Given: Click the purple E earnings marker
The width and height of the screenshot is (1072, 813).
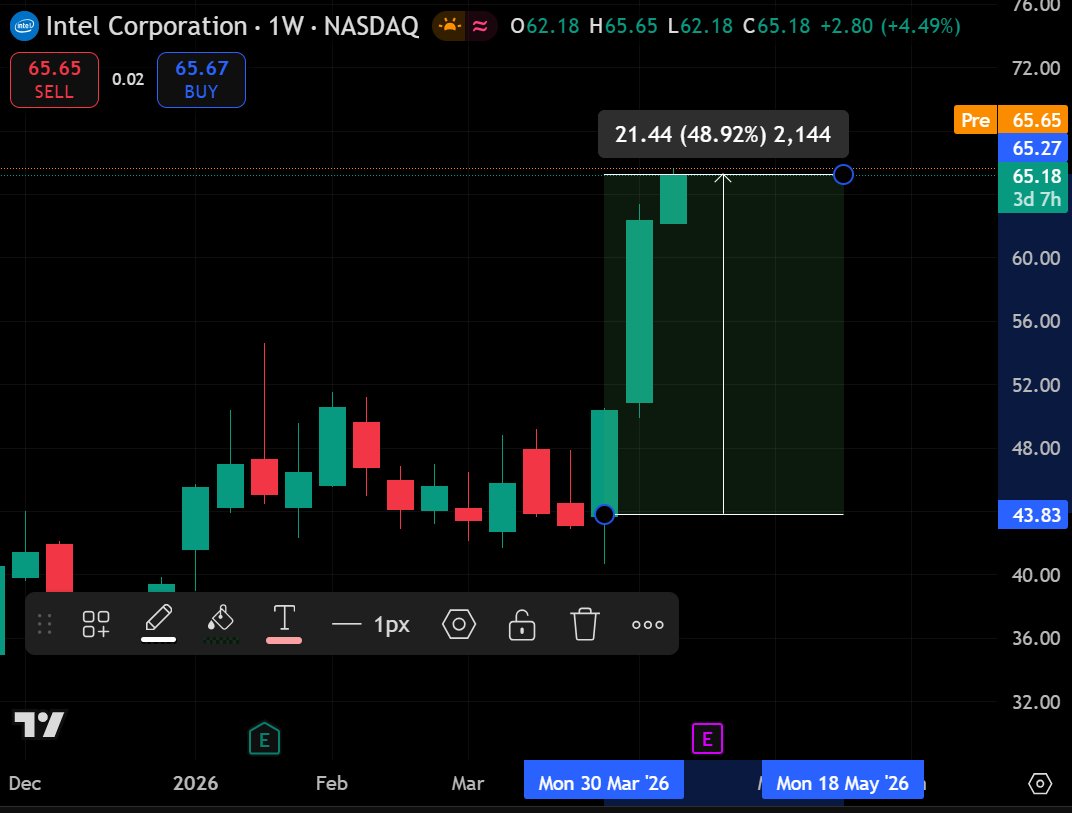Looking at the screenshot, I should pyautogui.click(x=707, y=739).
